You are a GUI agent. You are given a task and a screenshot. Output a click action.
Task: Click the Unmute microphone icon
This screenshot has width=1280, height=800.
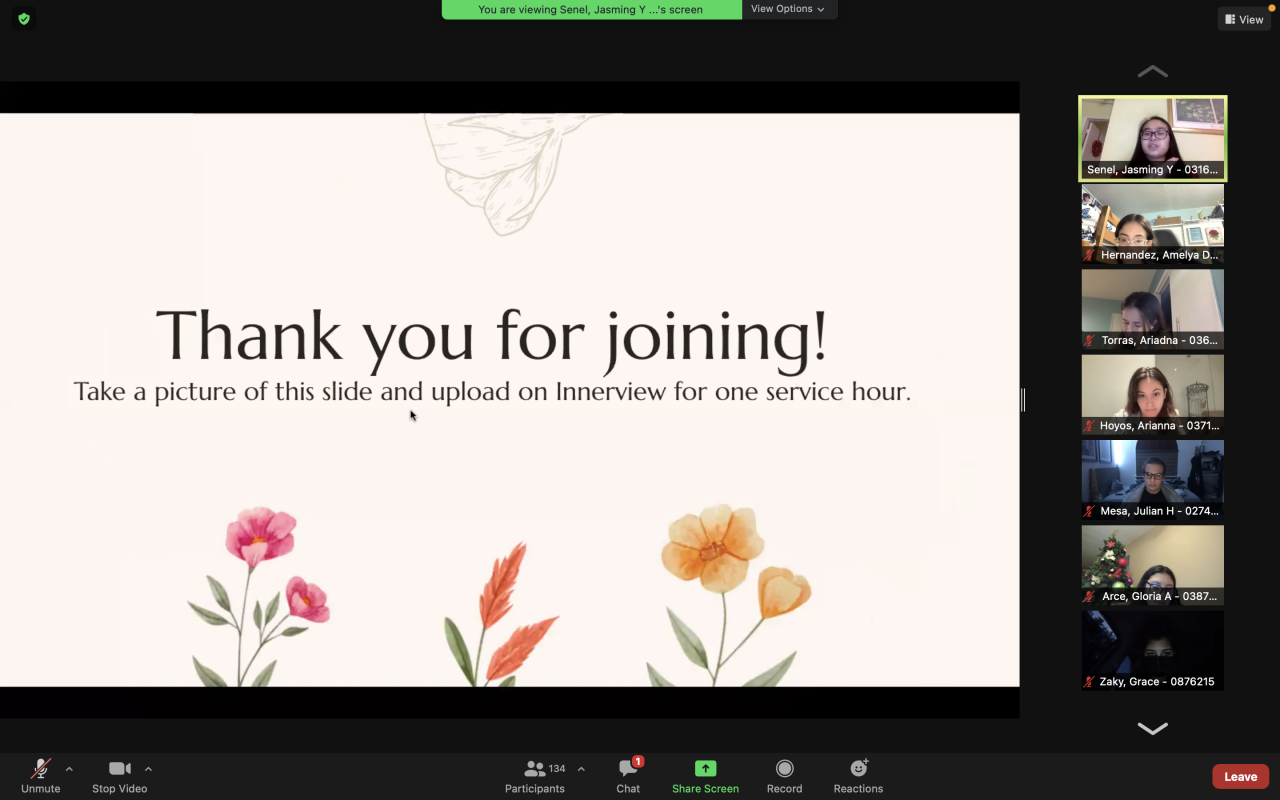(x=40, y=768)
